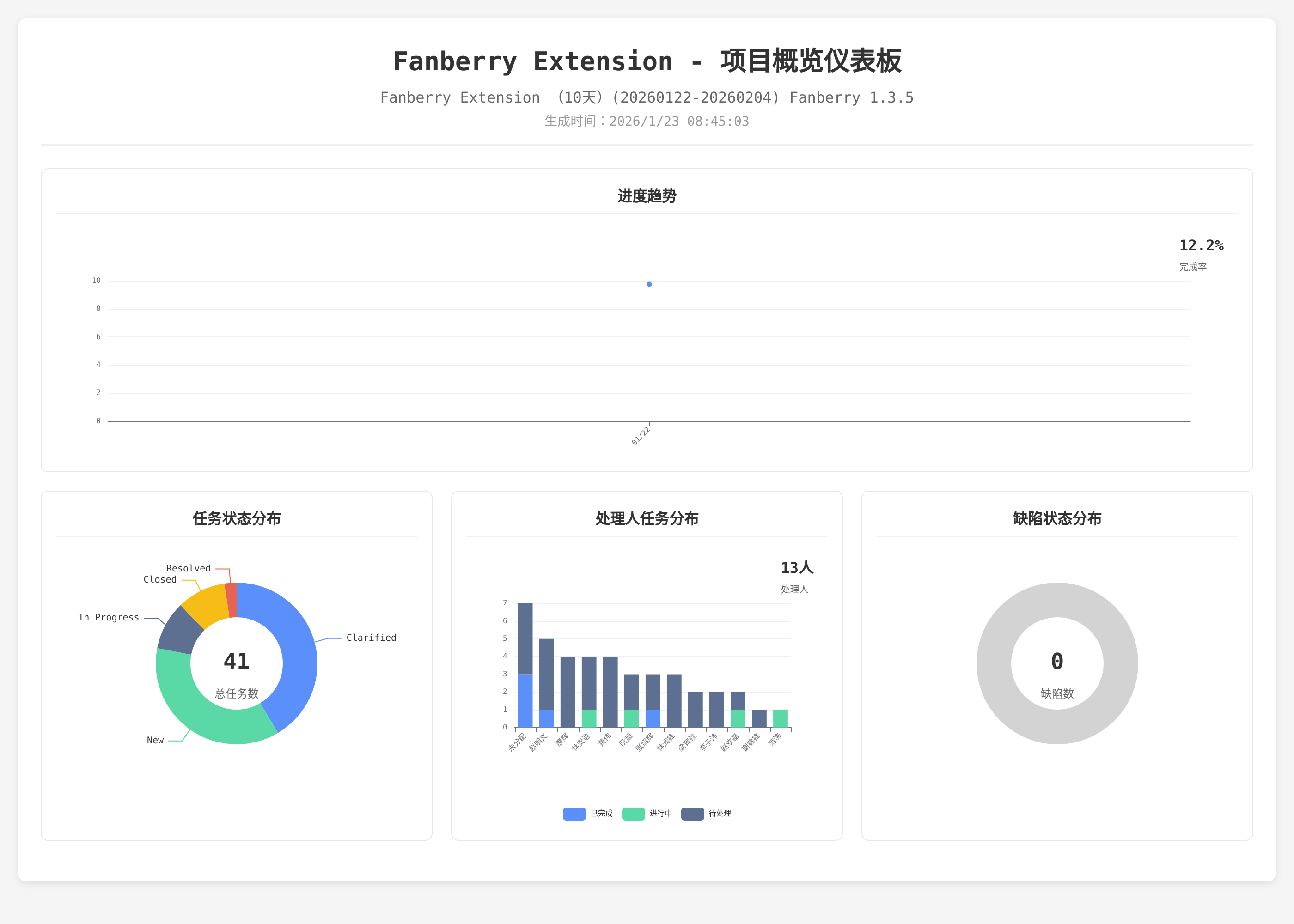Click the gray defect status donut ring

[995, 663]
